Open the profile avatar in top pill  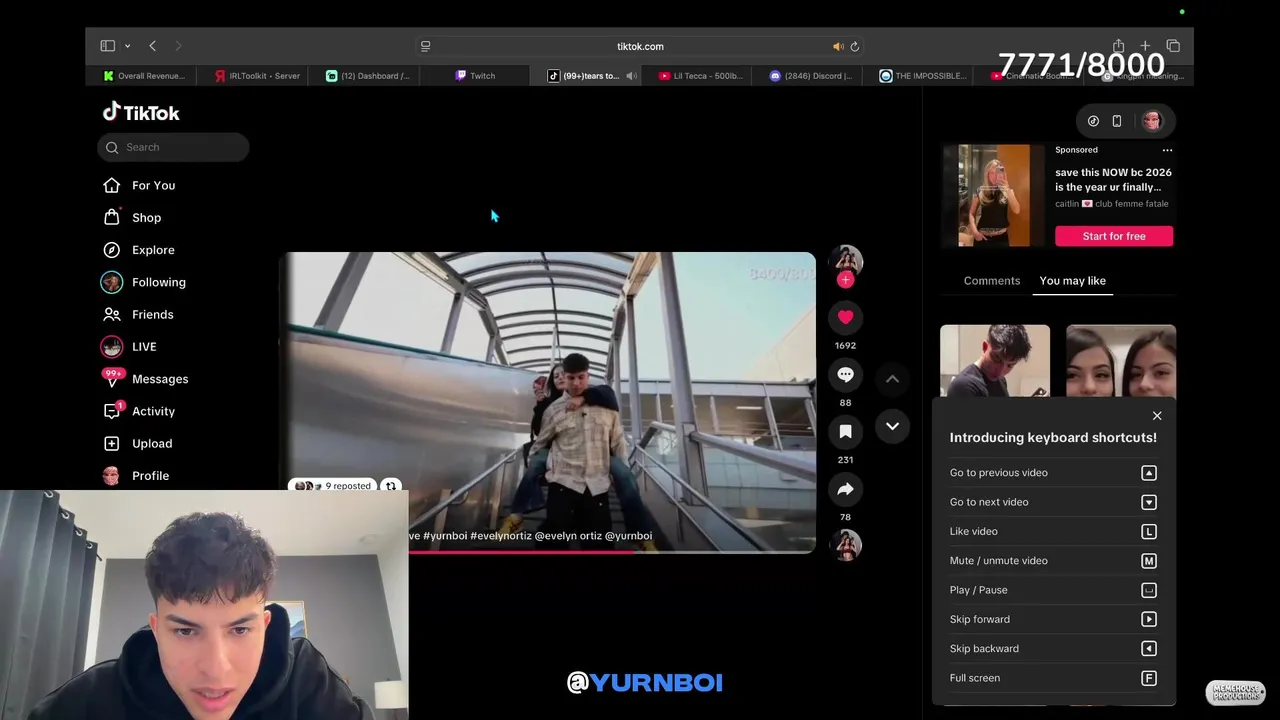pos(1152,121)
